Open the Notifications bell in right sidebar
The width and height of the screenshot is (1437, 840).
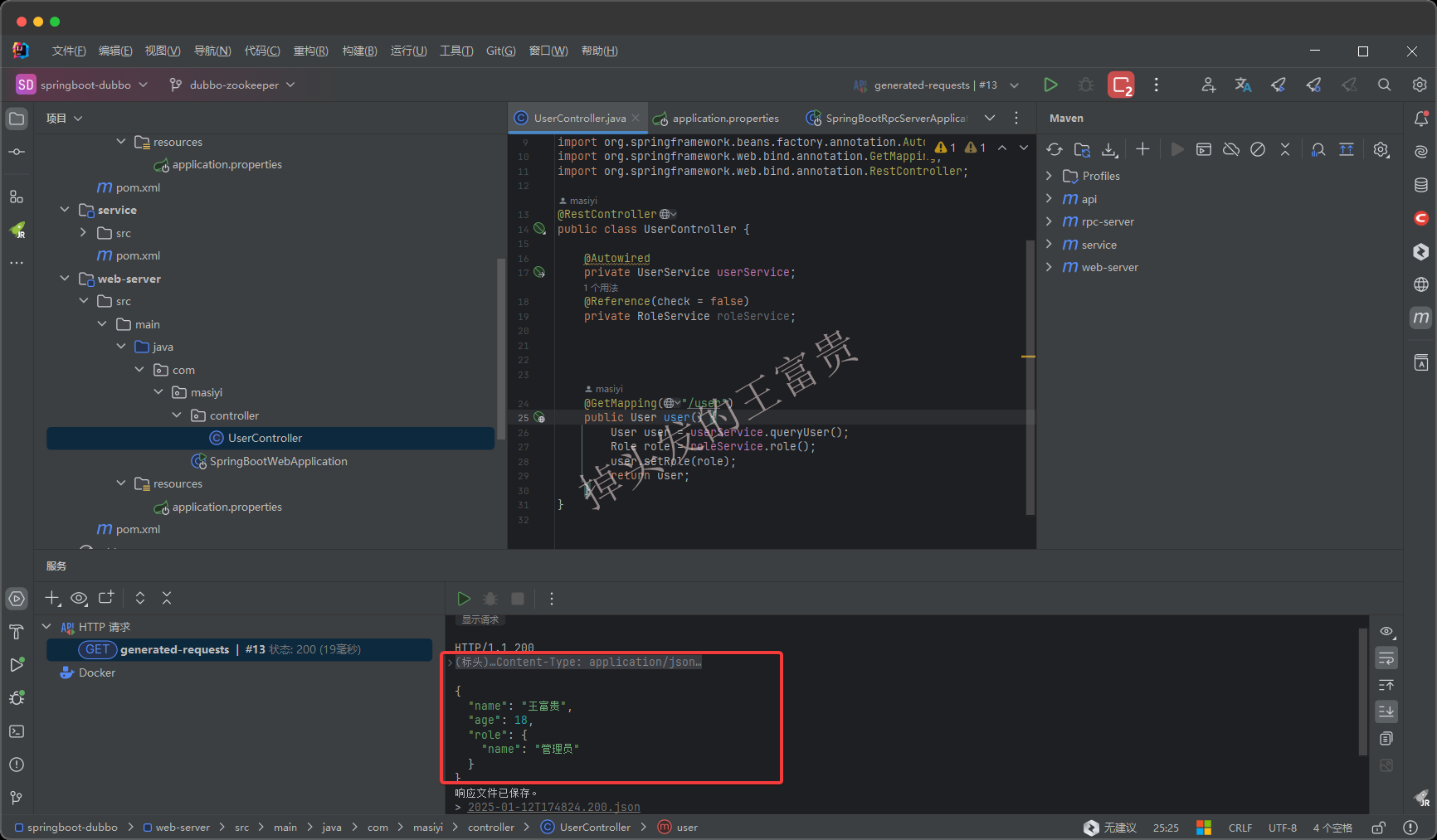1421,119
